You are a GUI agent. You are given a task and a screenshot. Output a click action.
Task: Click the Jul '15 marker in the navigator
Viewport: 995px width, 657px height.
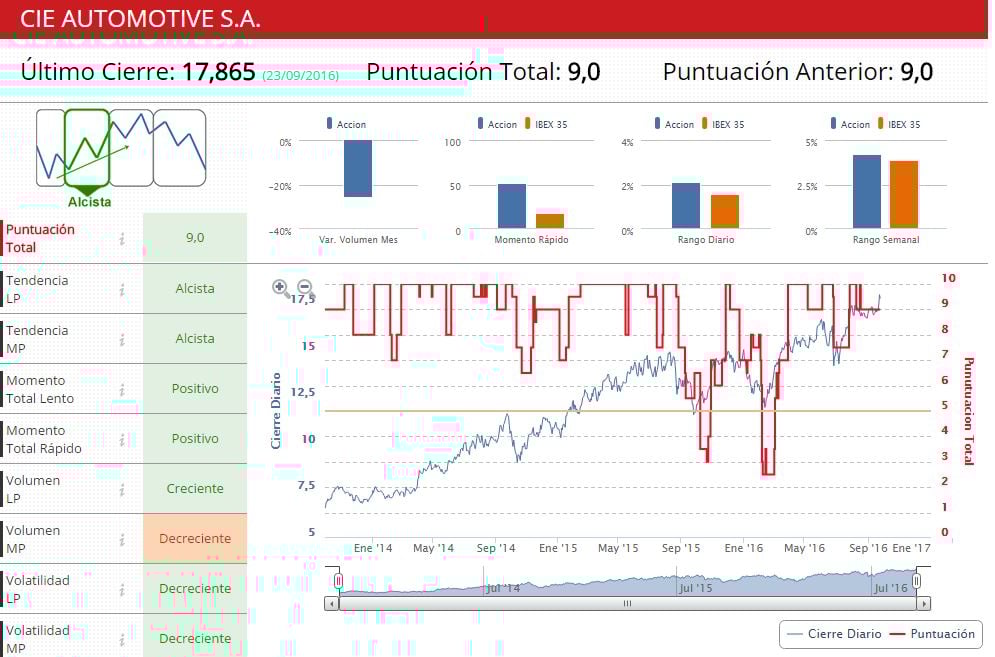[695, 588]
